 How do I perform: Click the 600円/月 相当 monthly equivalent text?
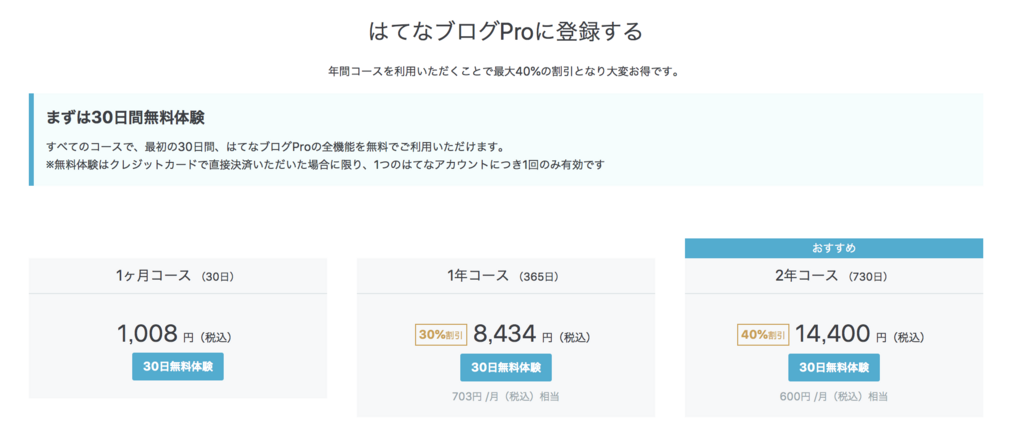[x=834, y=396]
